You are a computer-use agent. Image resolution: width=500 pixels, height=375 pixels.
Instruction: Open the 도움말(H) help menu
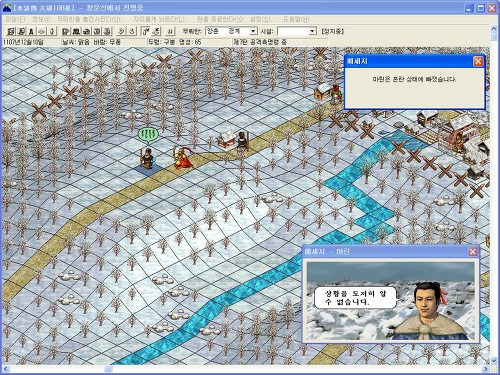296,19
